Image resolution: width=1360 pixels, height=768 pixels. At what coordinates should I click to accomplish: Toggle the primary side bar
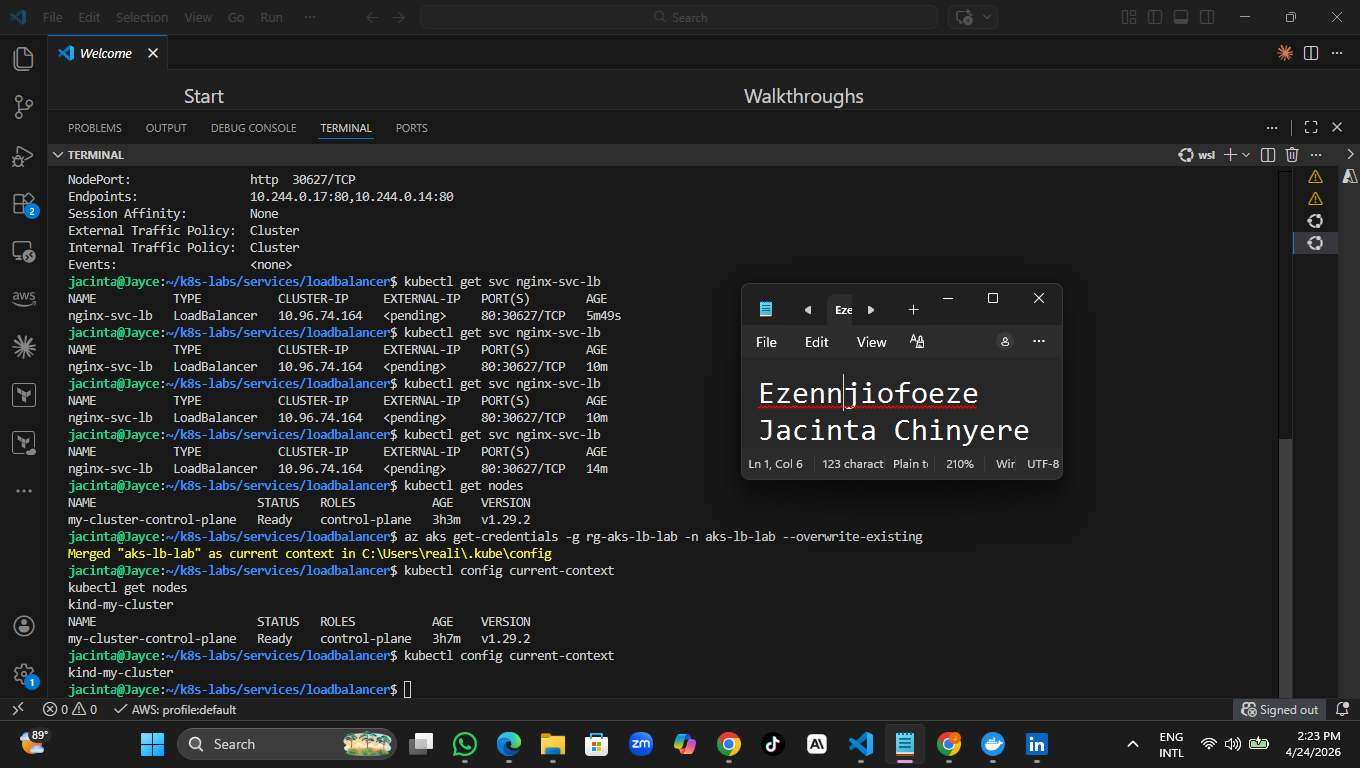point(1155,17)
